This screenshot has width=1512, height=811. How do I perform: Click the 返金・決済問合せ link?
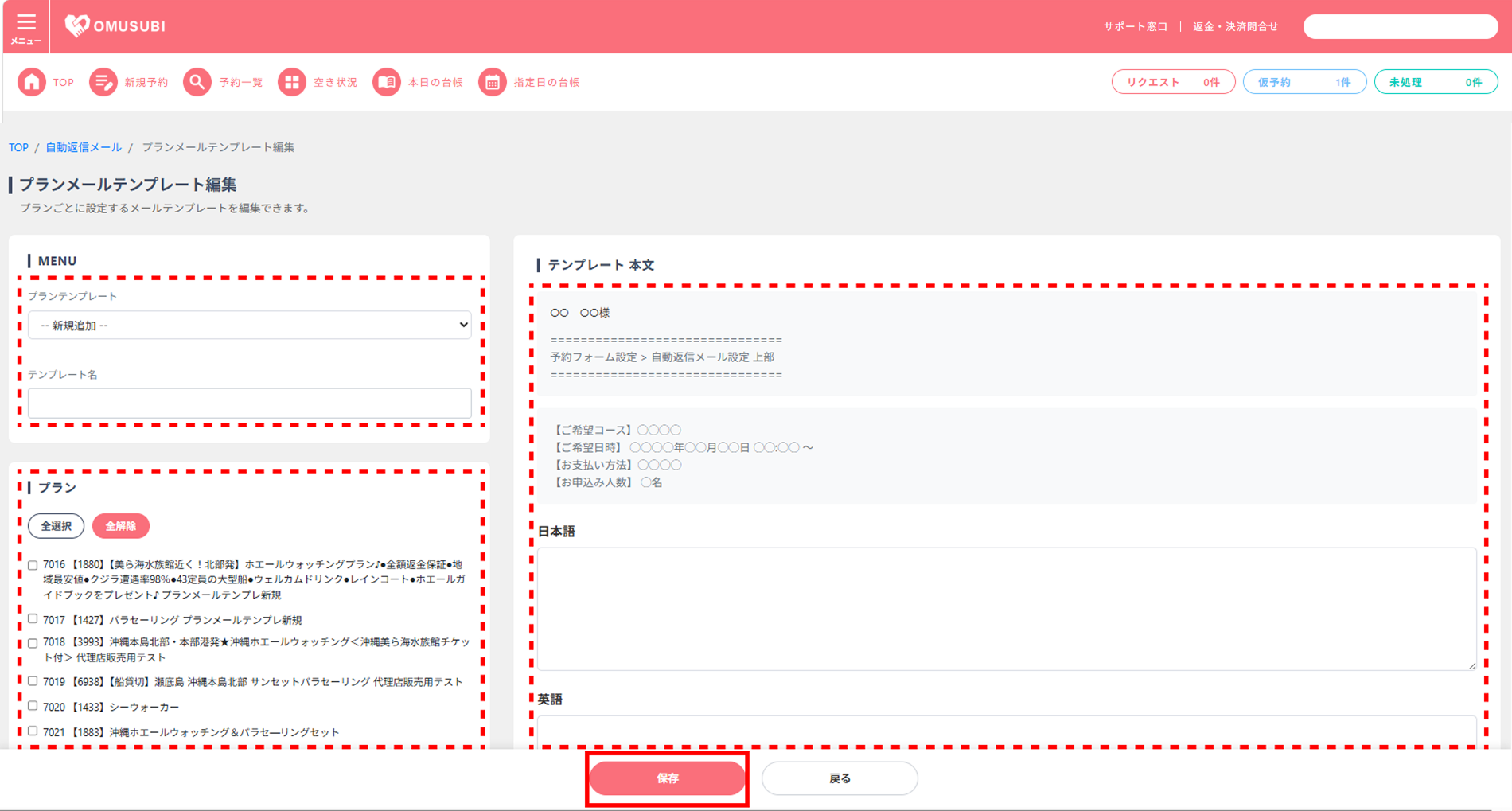click(1235, 27)
